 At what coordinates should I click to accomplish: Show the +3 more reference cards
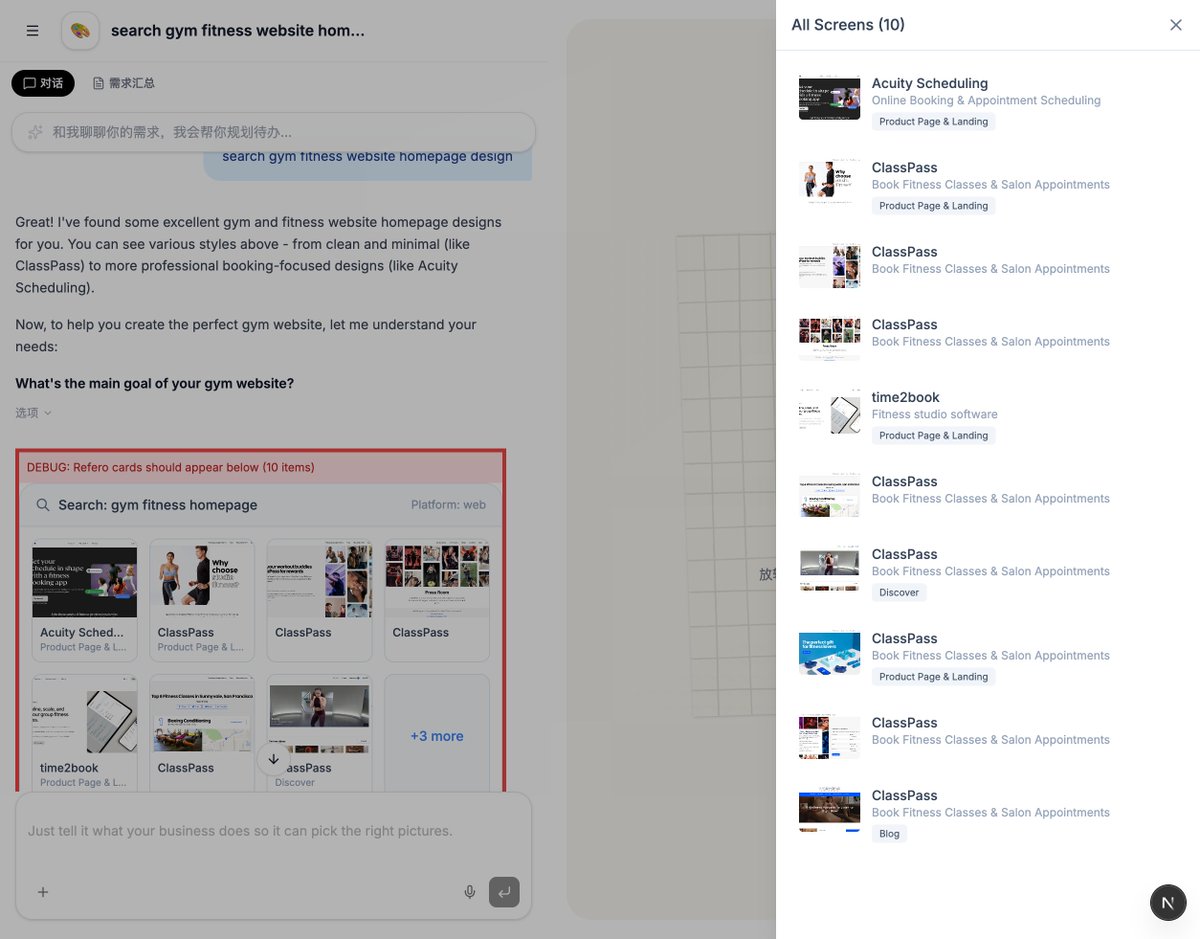(437, 736)
